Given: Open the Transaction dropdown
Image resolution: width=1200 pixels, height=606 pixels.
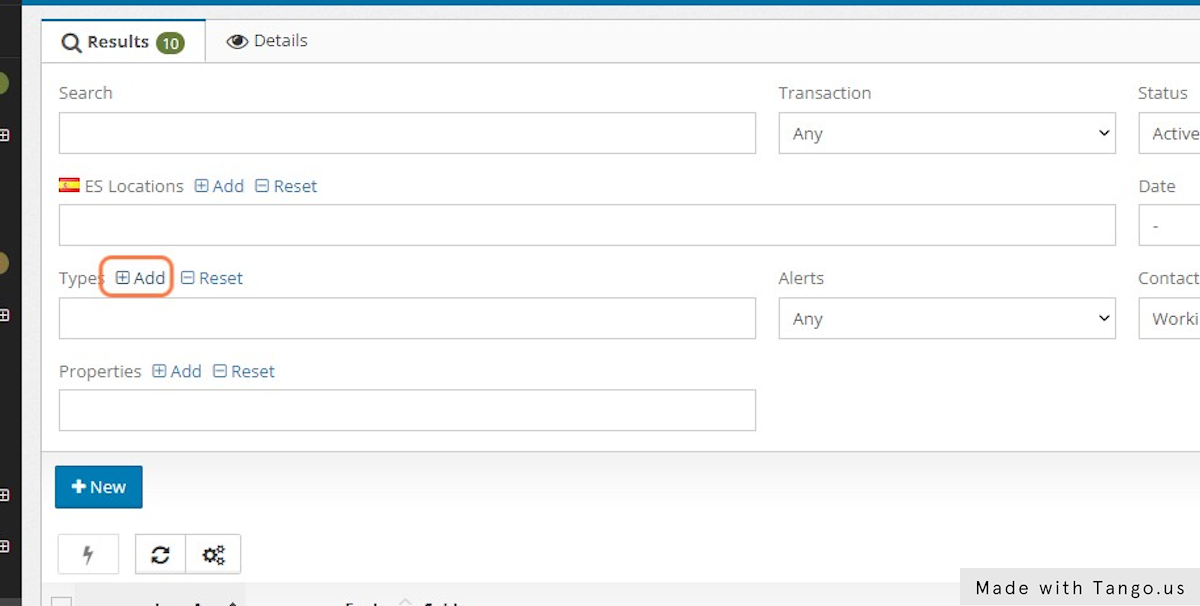Looking at the screenshot, I should [x=946, y=133].
